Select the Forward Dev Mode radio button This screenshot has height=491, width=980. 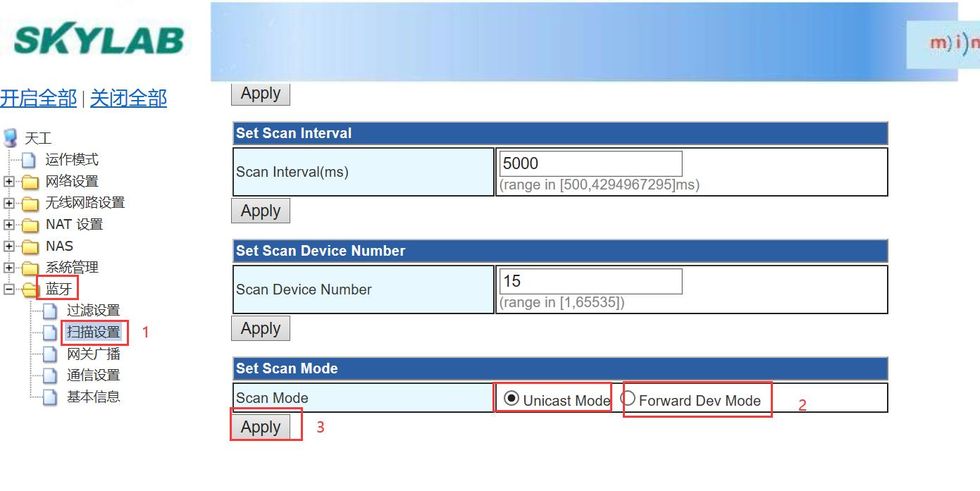click(x=629, y=399)
